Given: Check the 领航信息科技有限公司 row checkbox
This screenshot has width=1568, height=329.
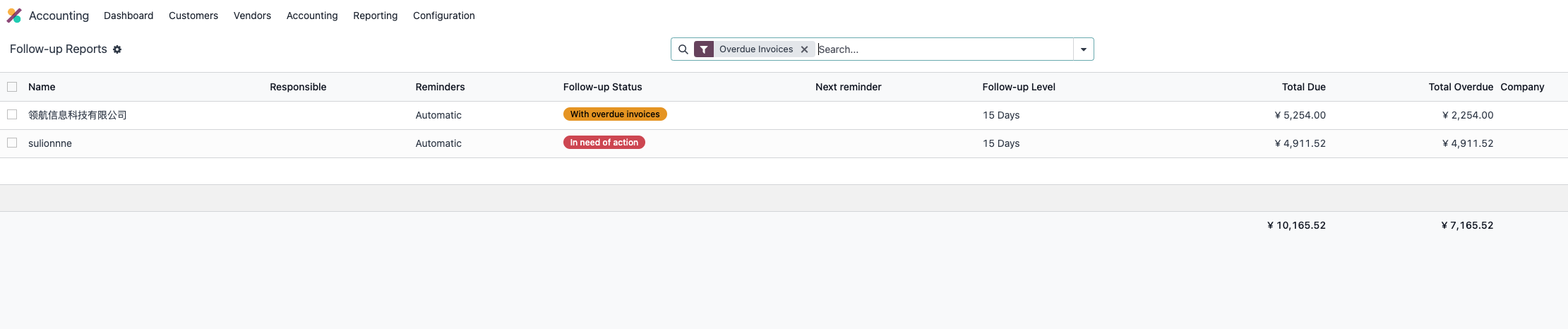Looking at the screenshot, I should click(12, 114).
